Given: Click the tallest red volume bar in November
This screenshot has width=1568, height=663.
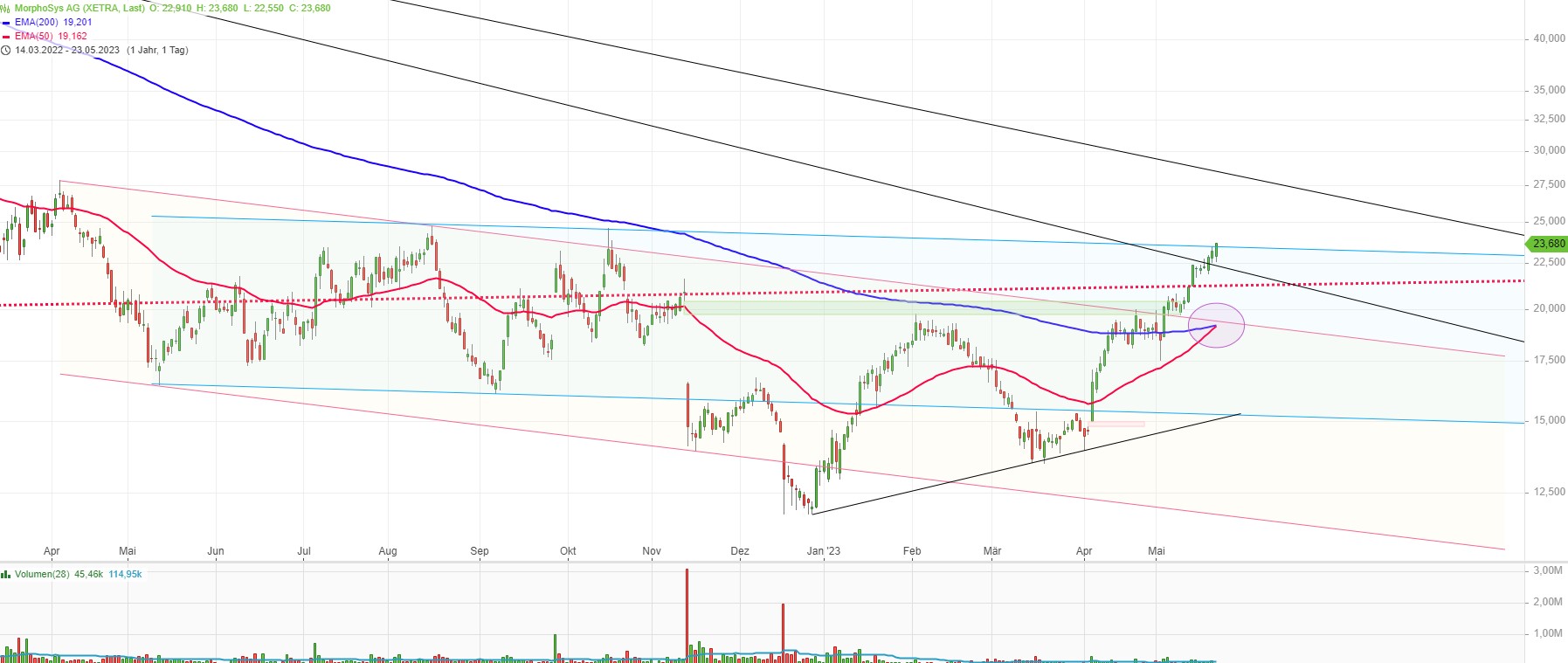Looking at the screenshot, I should pyautogui.click(x=687, y=611).
